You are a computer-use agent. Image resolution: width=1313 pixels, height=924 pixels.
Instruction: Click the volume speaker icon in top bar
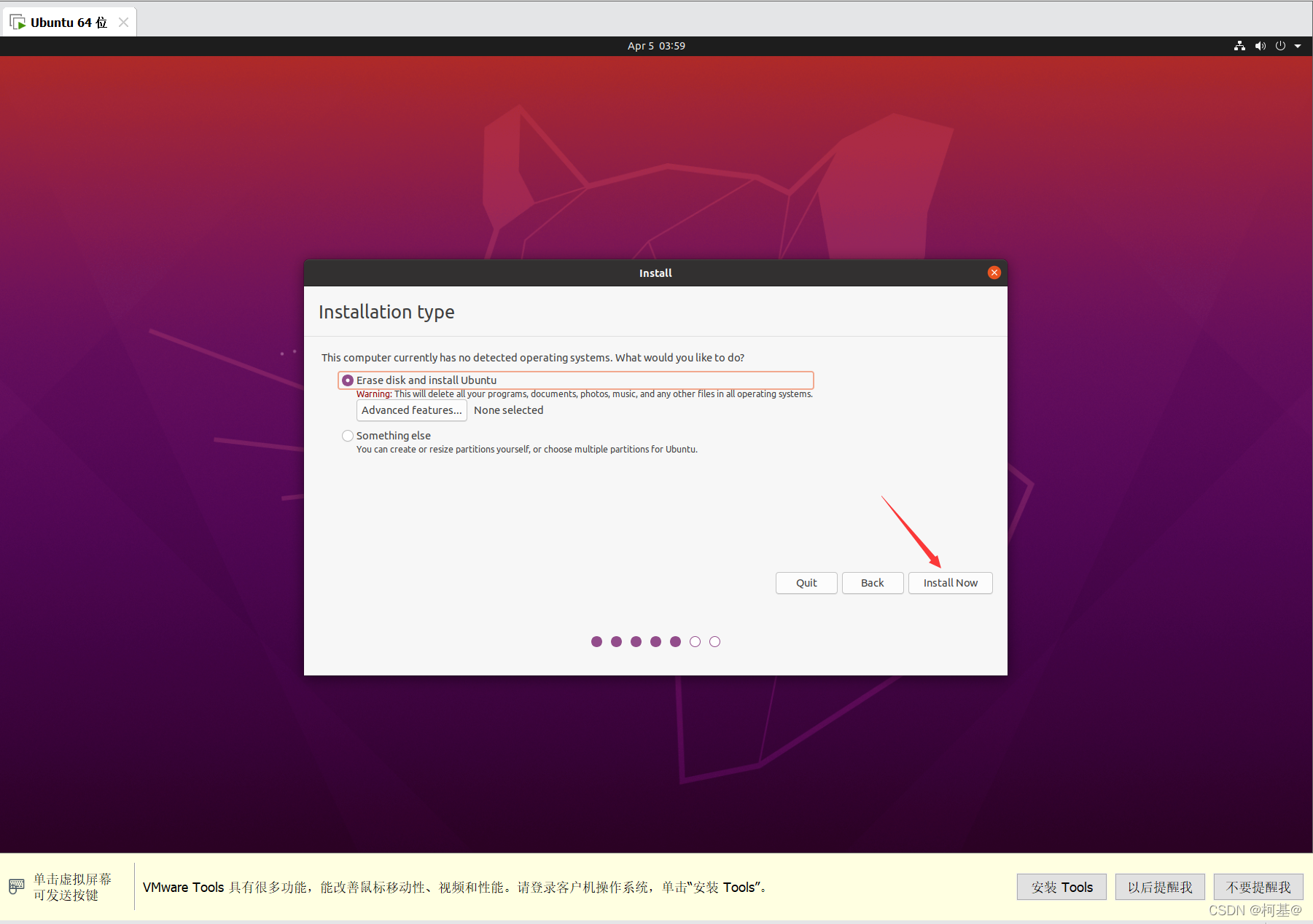click(1260, 46)
